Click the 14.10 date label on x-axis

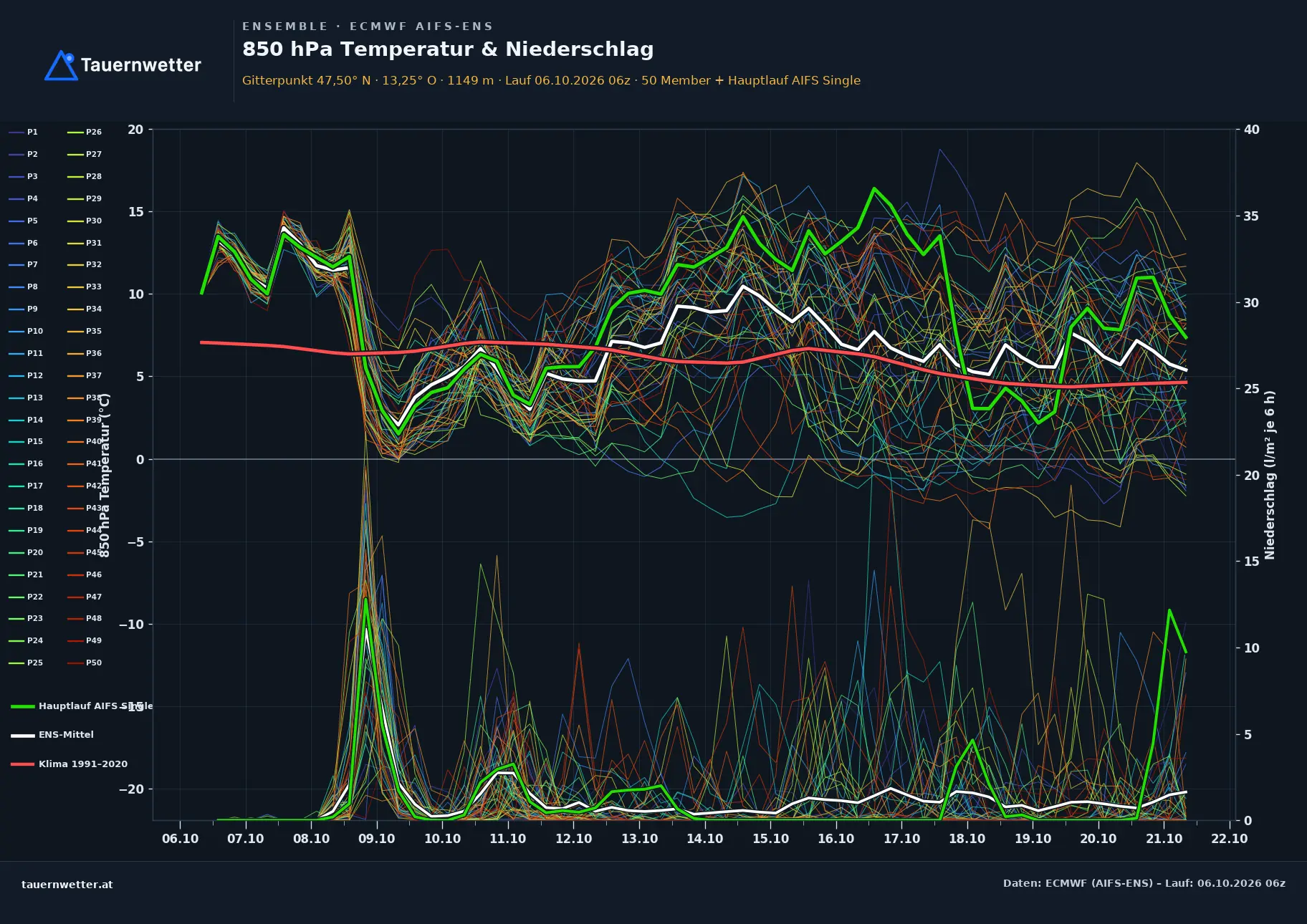(x=705, y=839)
